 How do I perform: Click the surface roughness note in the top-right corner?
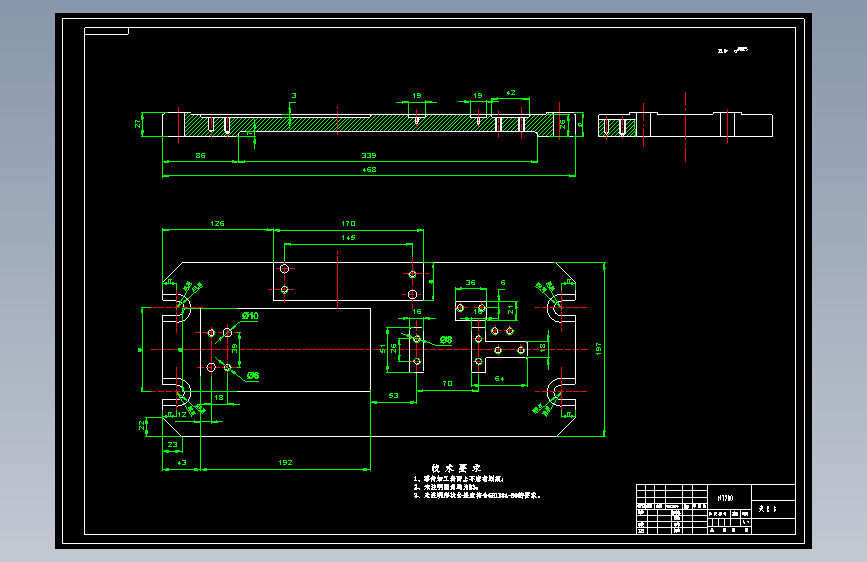click(x=733, y=50)
